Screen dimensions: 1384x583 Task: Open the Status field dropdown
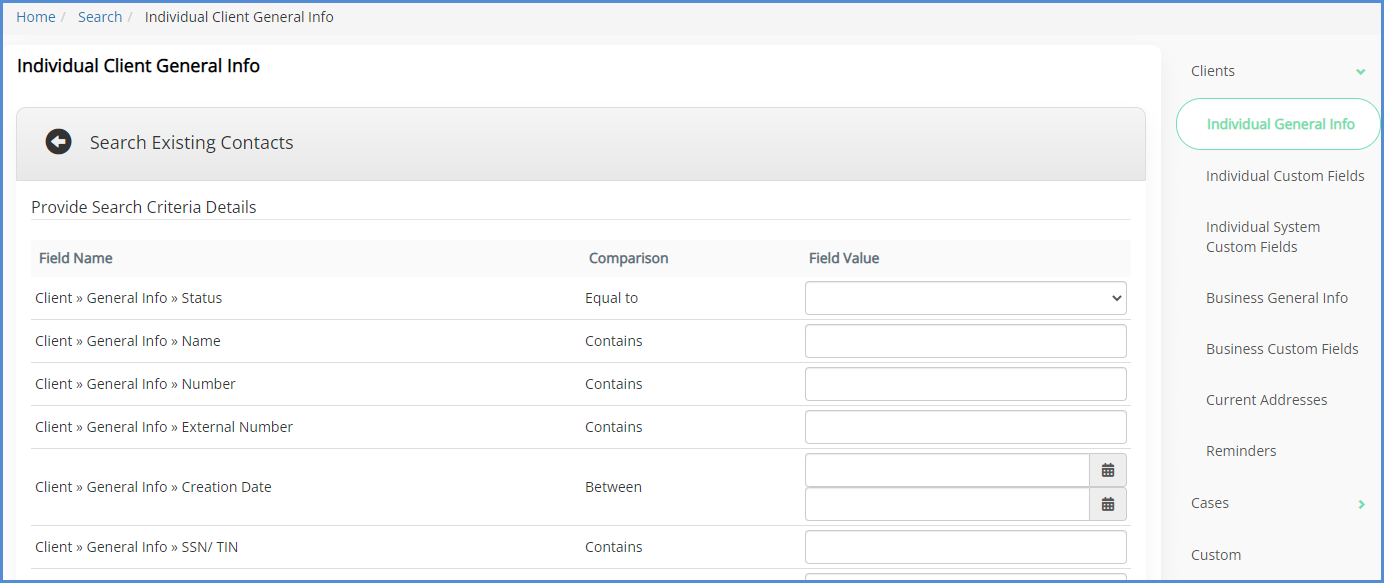point(965,298)
